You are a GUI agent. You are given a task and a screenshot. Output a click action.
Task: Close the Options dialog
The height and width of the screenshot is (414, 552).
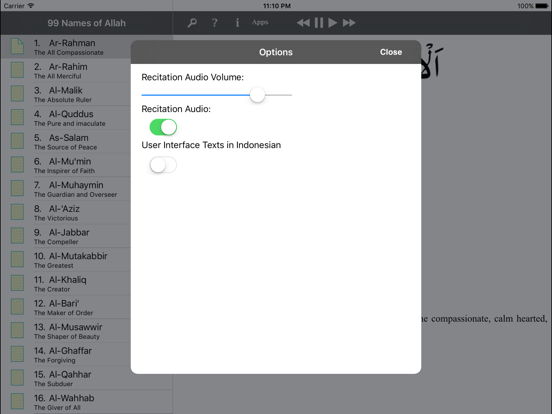pos(391,52)
